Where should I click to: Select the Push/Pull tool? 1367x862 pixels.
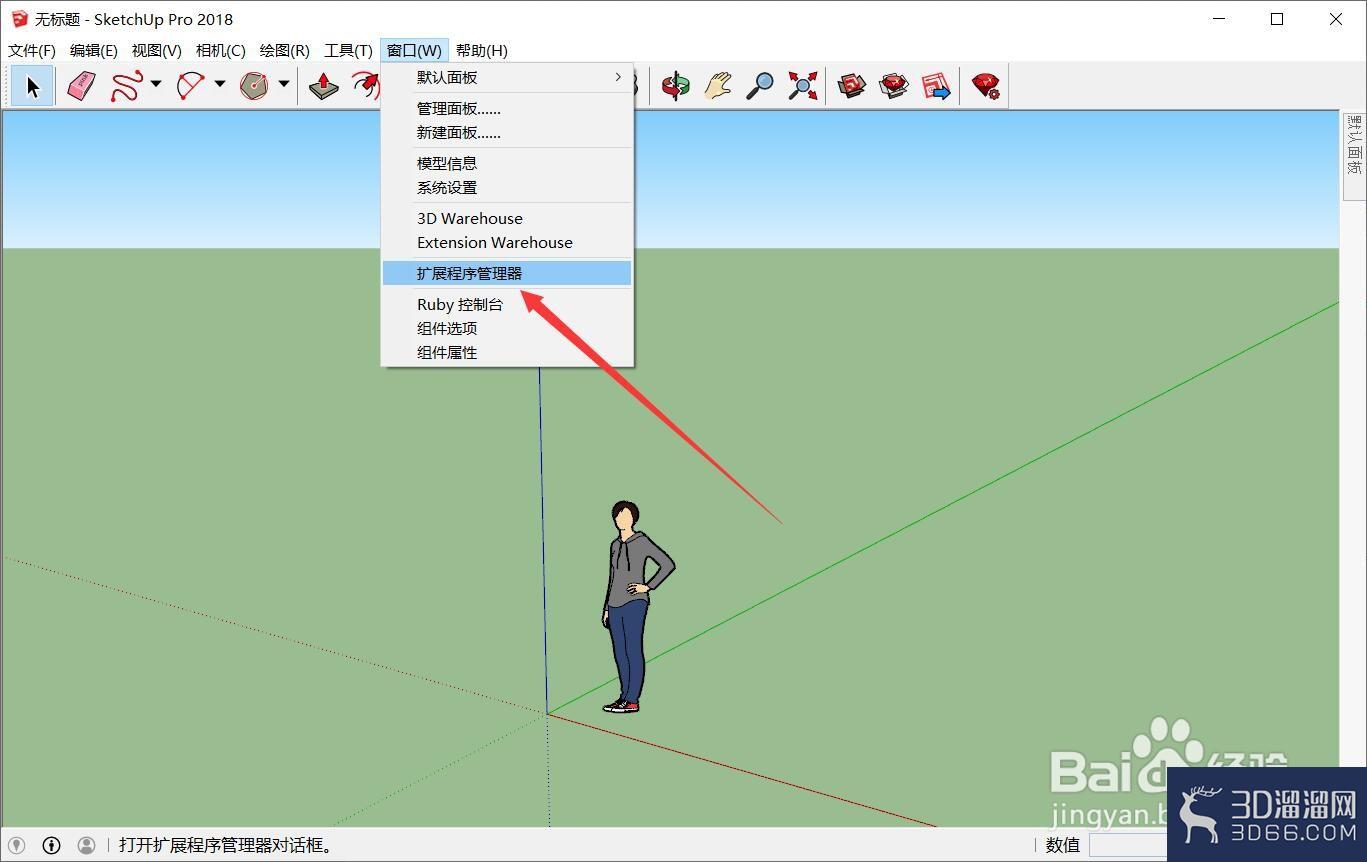[323, 86]
